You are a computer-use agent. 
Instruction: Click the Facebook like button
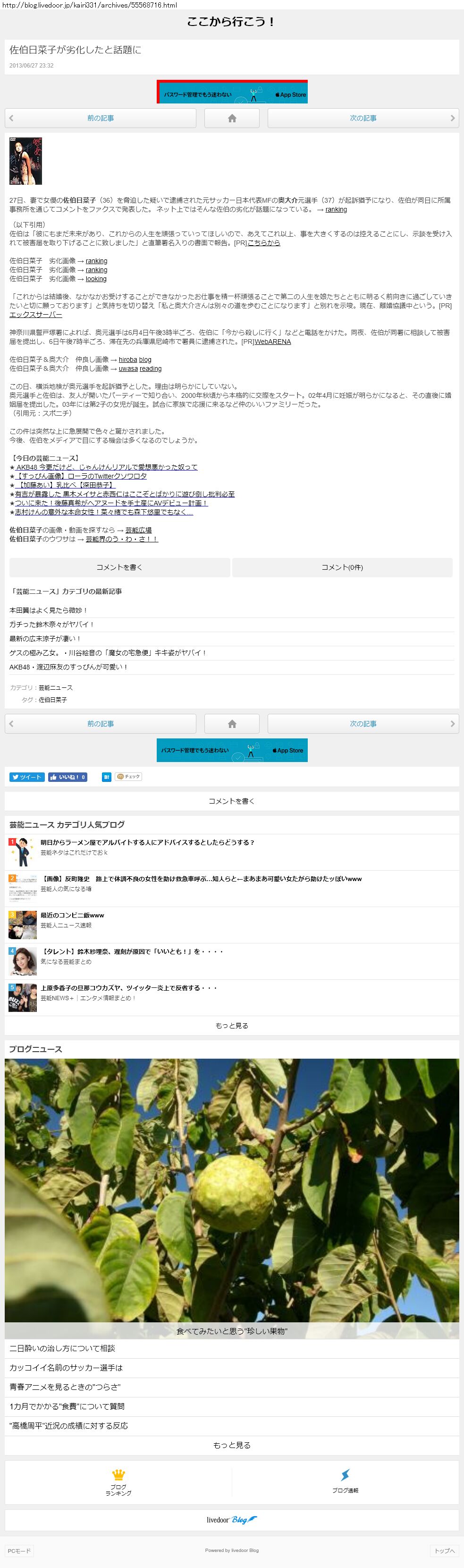click(67, 777)
